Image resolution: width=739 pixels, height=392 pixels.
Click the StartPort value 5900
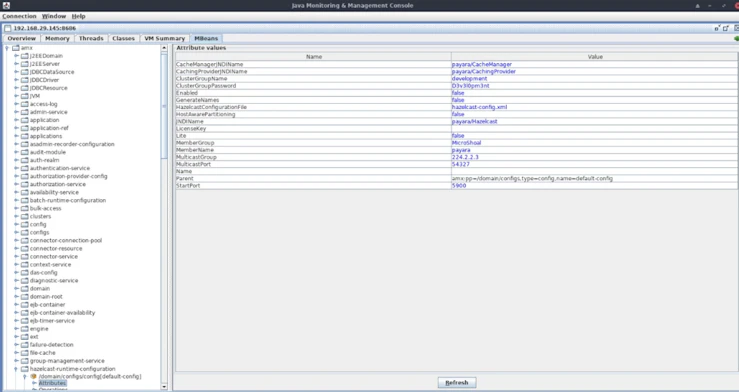pos(459,186)
